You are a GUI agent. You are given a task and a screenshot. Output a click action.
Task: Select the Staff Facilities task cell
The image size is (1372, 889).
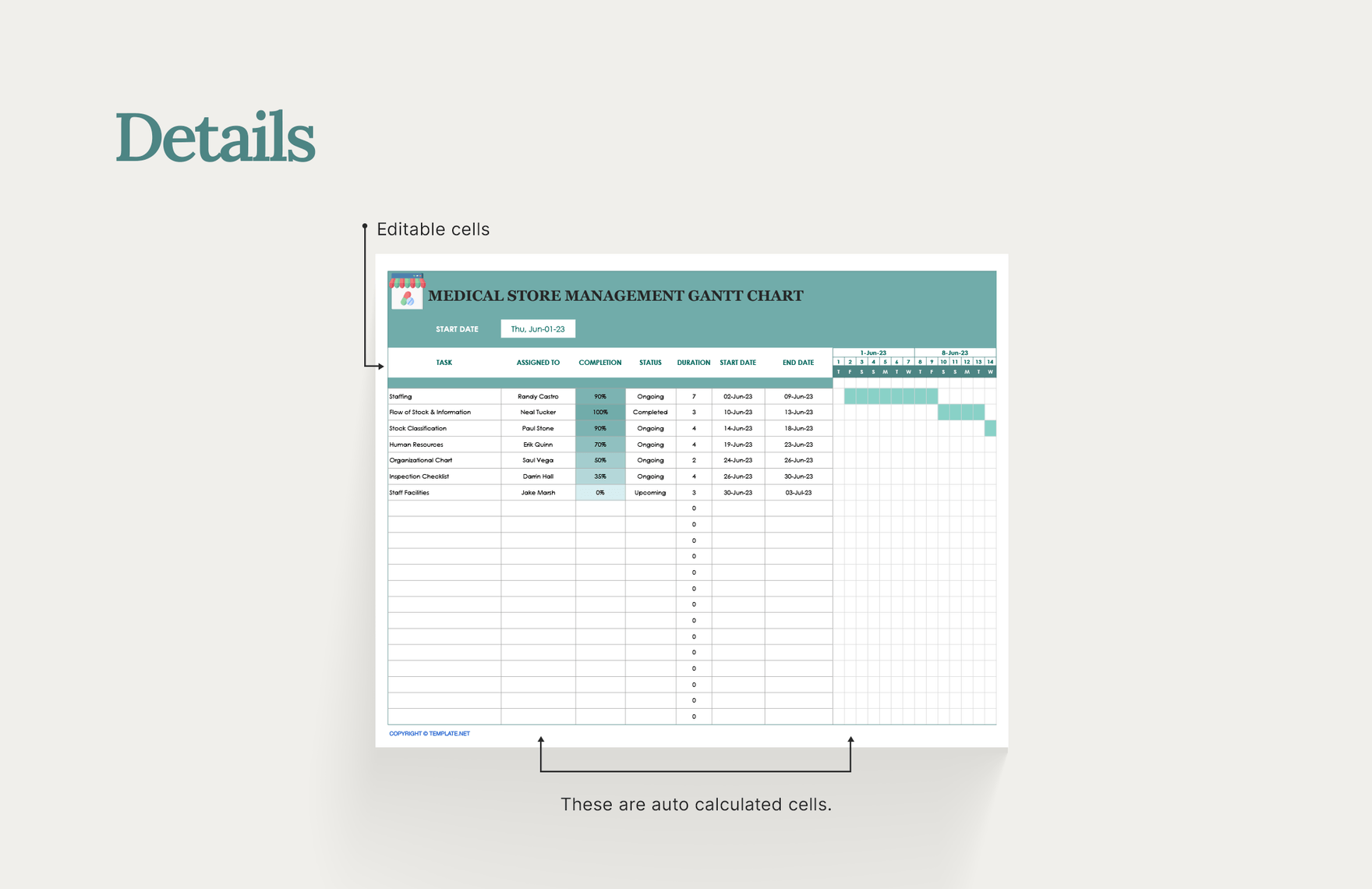click(444, 493)
